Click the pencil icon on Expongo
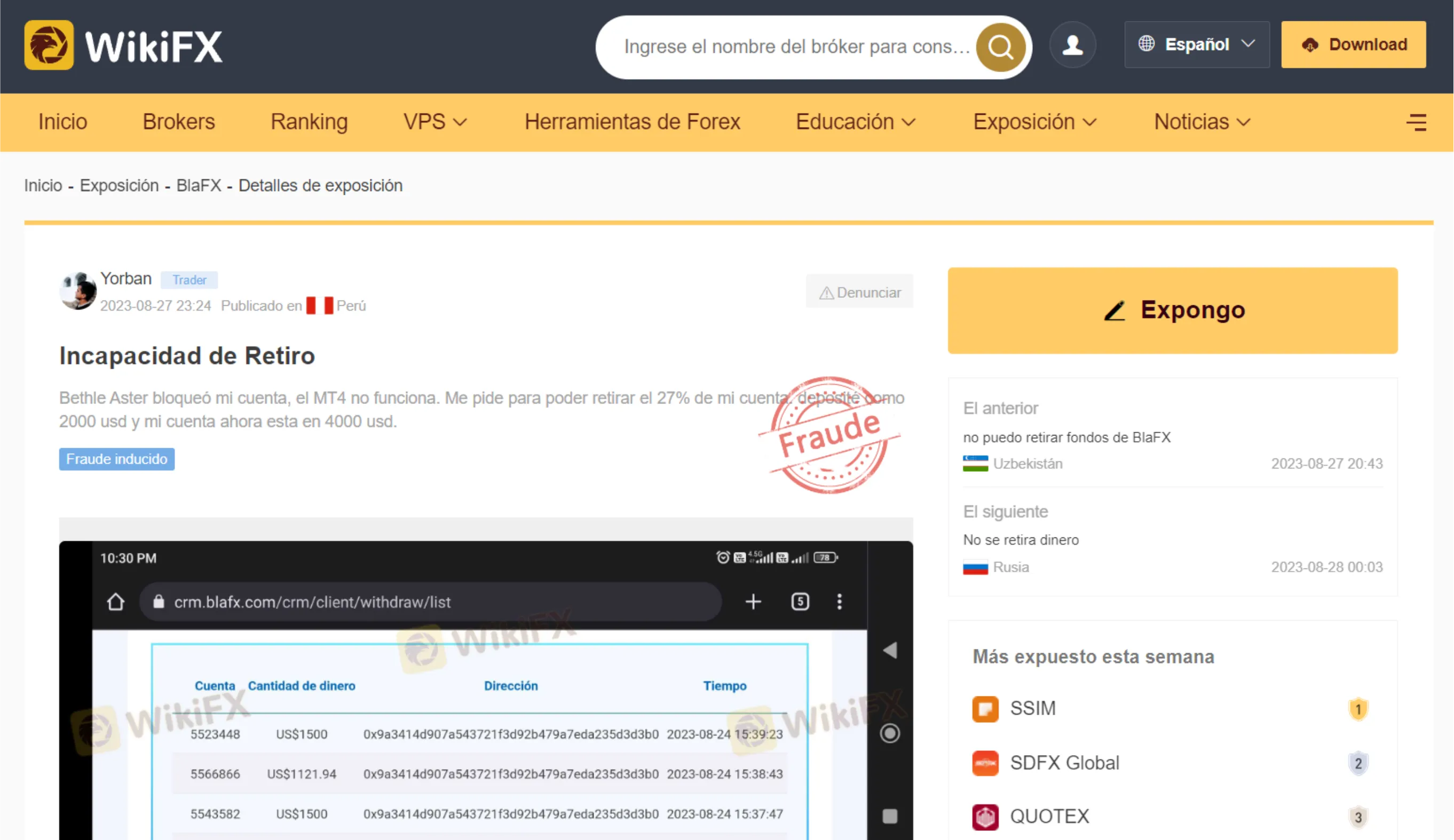Viewport: 1454px width, 840px height. [1115, 311]
